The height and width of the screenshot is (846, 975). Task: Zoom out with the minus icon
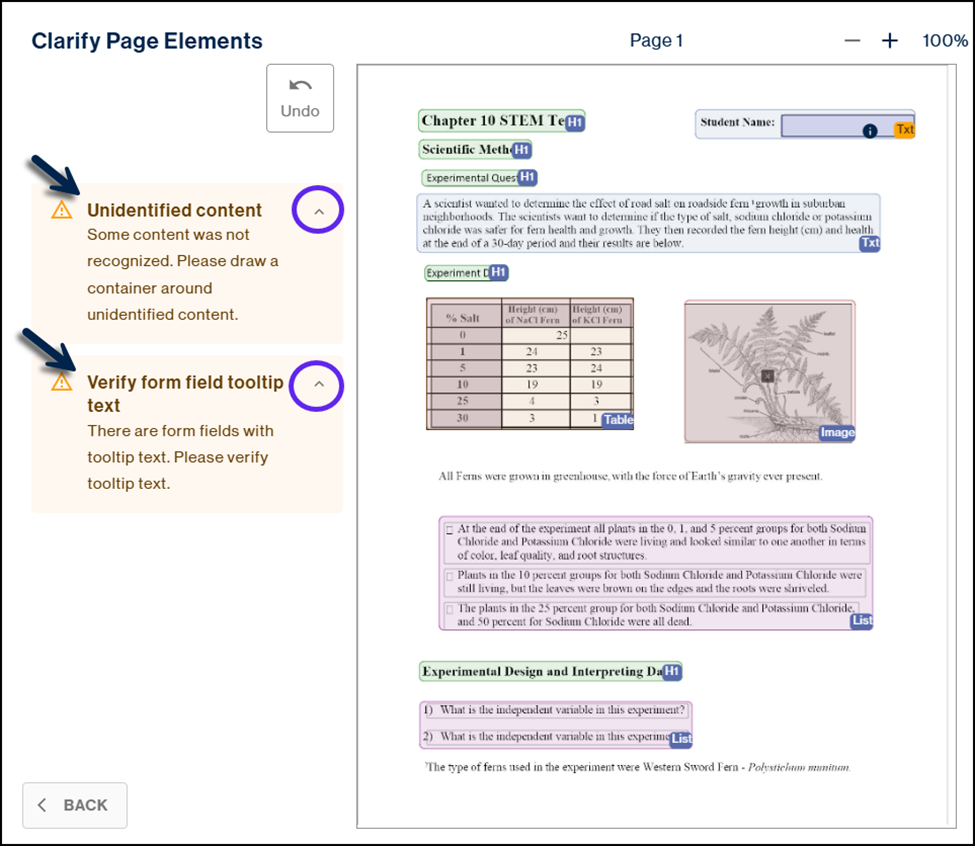852,41
